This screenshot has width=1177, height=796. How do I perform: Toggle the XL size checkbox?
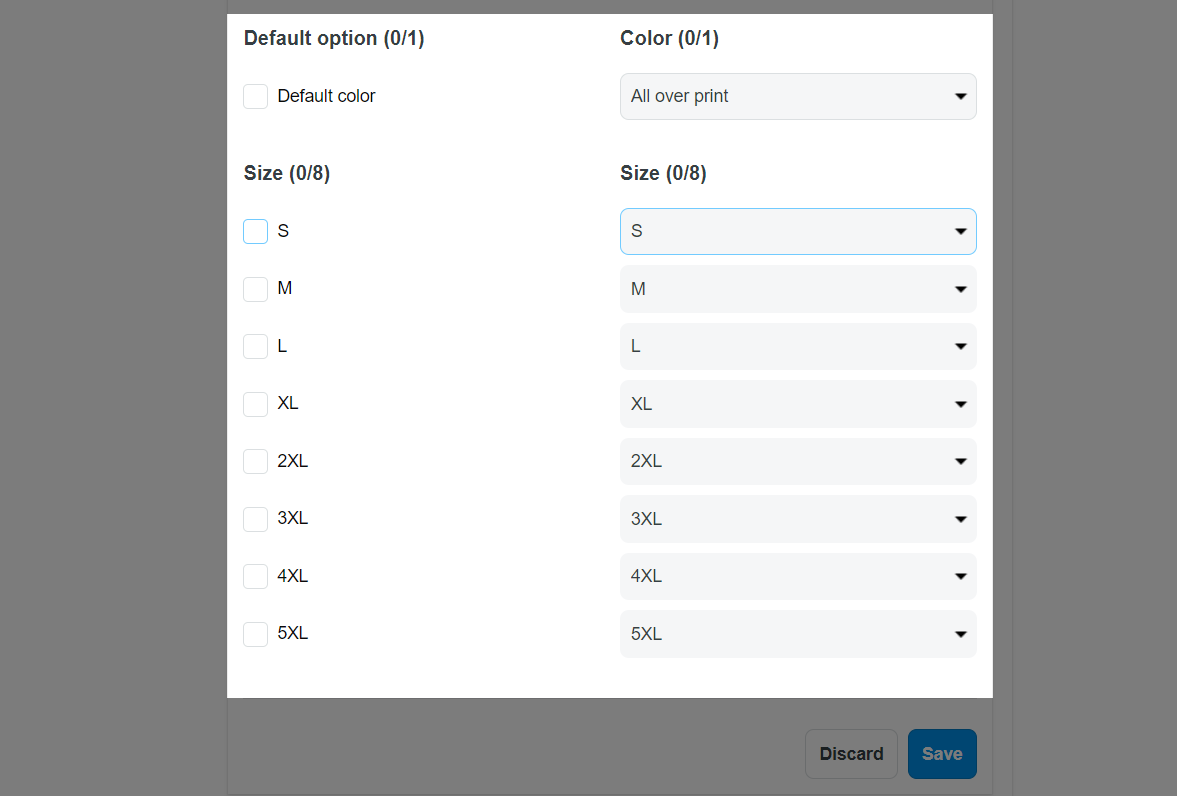coord(255,404)
